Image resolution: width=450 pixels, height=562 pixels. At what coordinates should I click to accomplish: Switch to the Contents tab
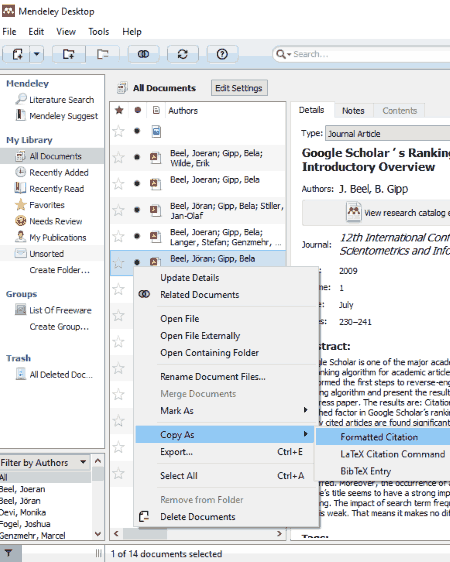[399, 111]
